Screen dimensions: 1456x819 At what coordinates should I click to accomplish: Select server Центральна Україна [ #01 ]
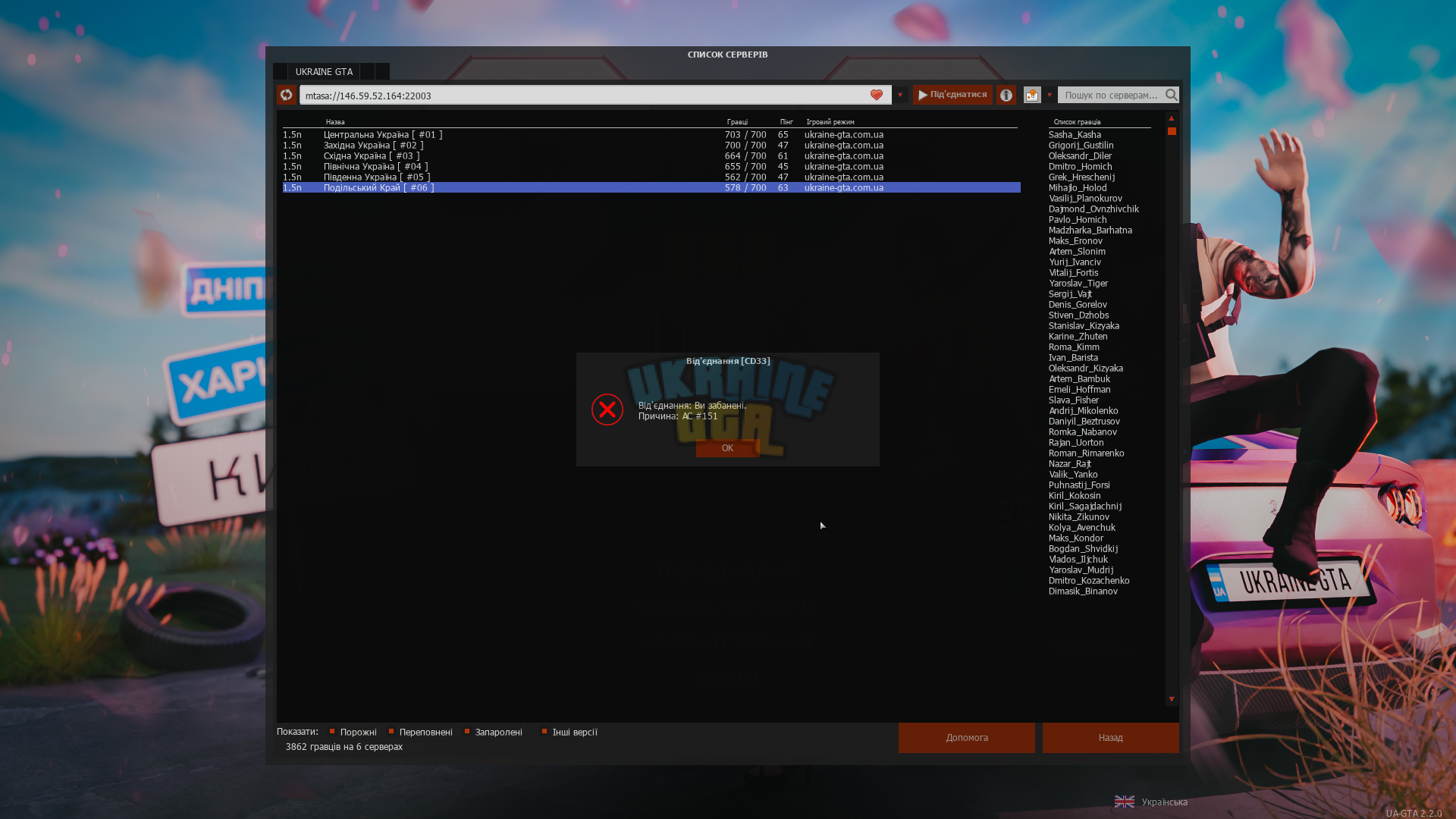(x=651, y=134)
